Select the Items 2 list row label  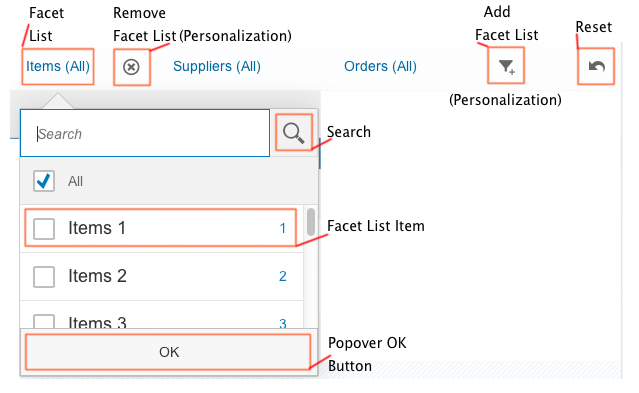coord(97,276)
